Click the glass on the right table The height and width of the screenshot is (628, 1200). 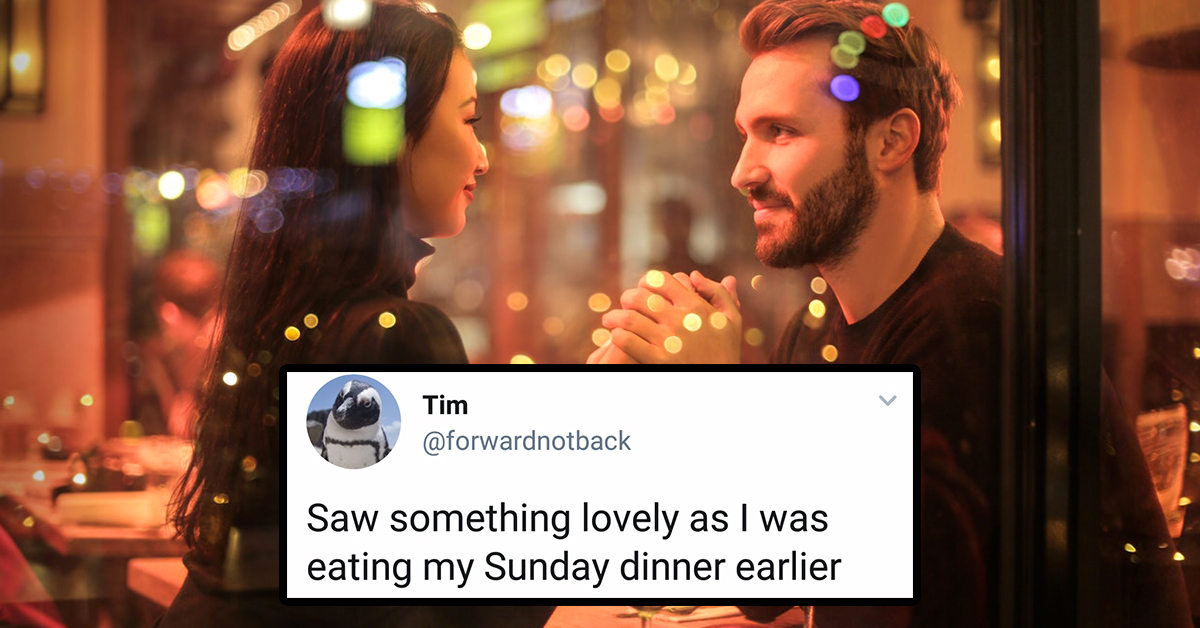pyautogui.click(x=1162, y=460)
